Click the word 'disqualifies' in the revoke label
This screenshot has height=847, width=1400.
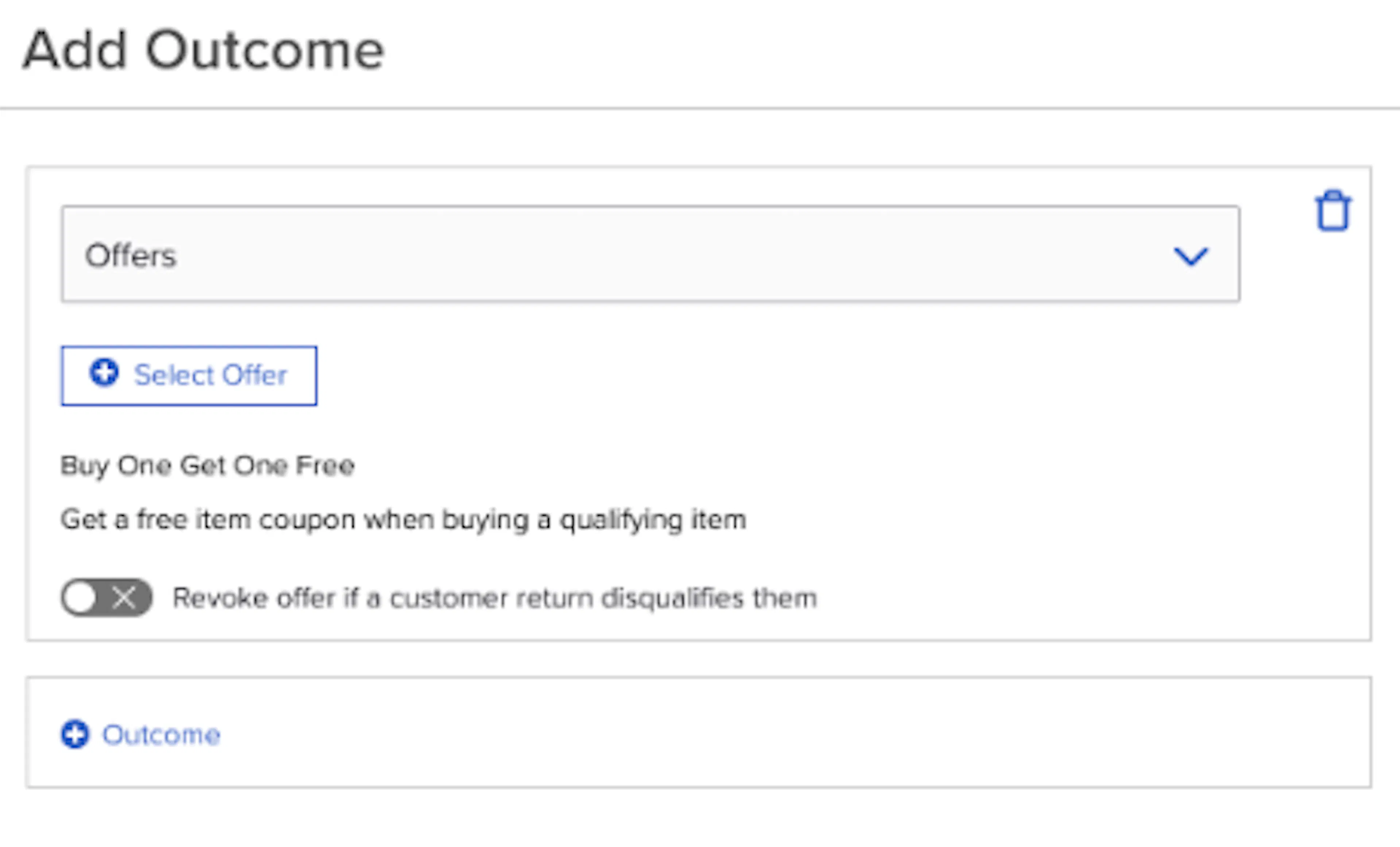(673, 598)
